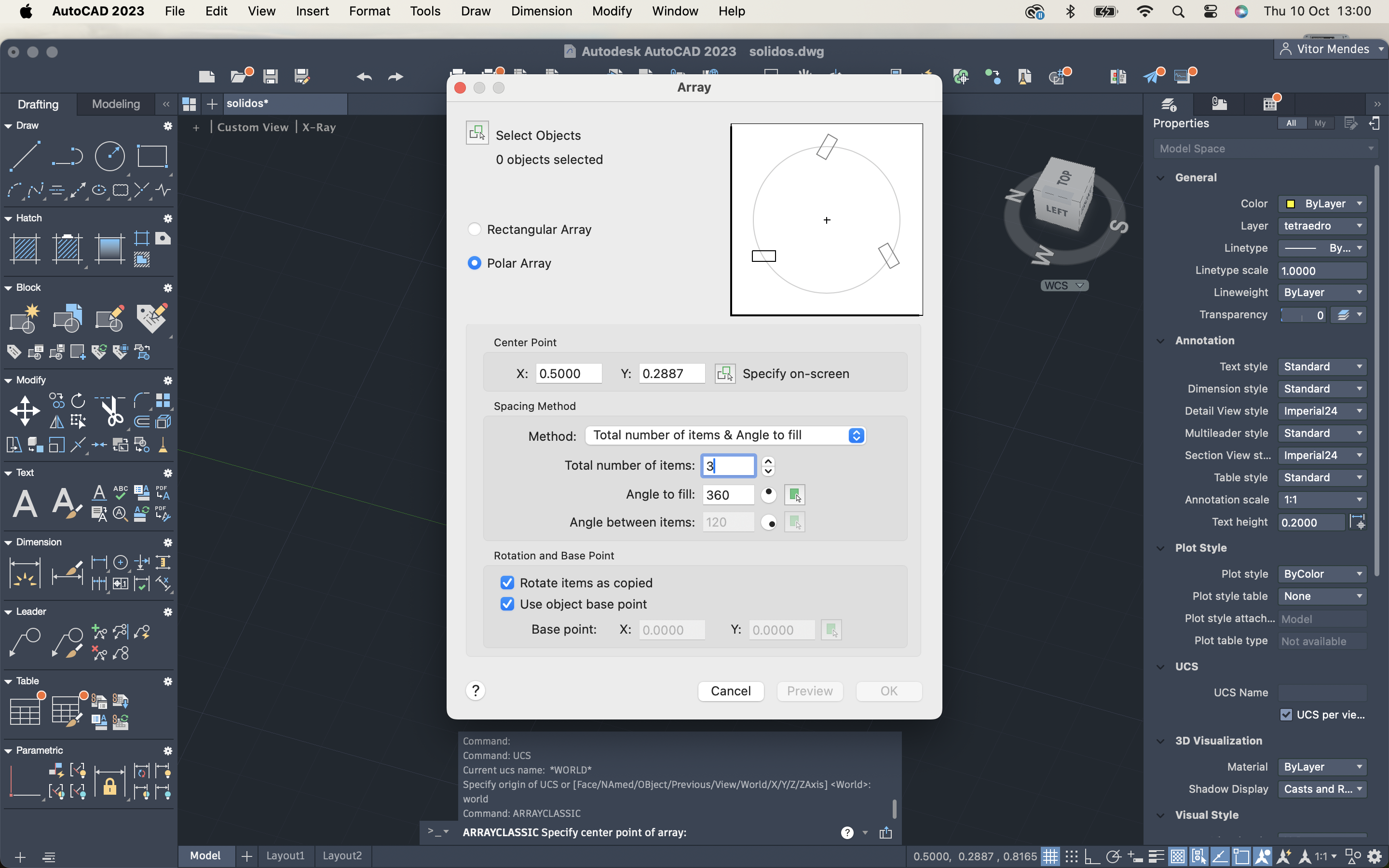Screen dimensions: 1389x868
Task: Click the Undo arrow
Action: pyautogui.click(x=364, y=76)
